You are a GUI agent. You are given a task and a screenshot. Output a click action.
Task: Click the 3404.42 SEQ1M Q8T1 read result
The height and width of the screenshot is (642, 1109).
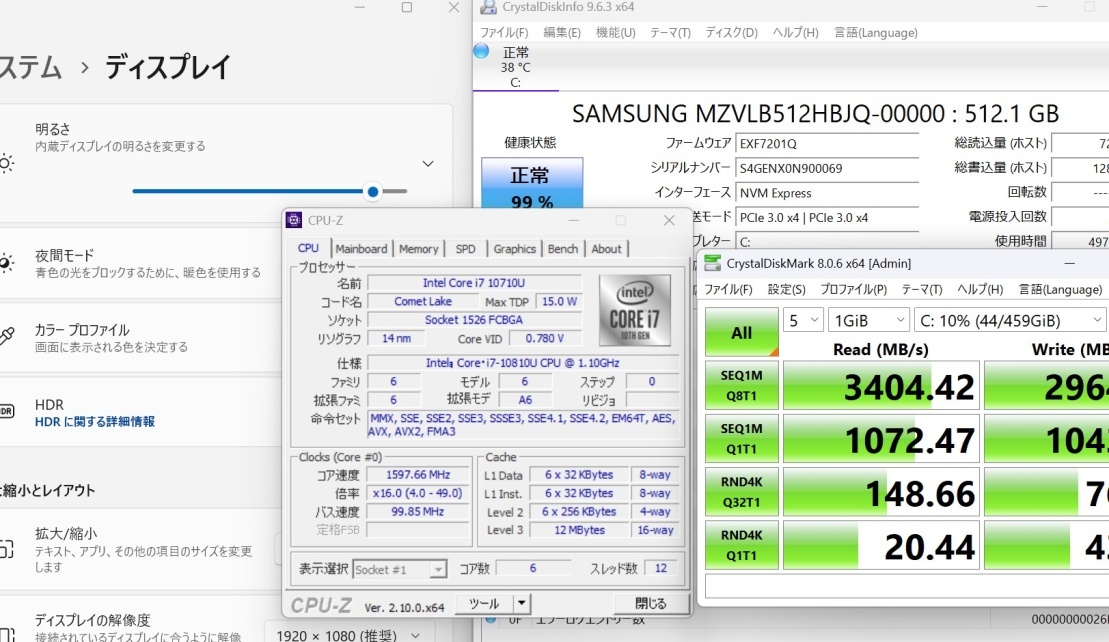(x=881, y=386)
